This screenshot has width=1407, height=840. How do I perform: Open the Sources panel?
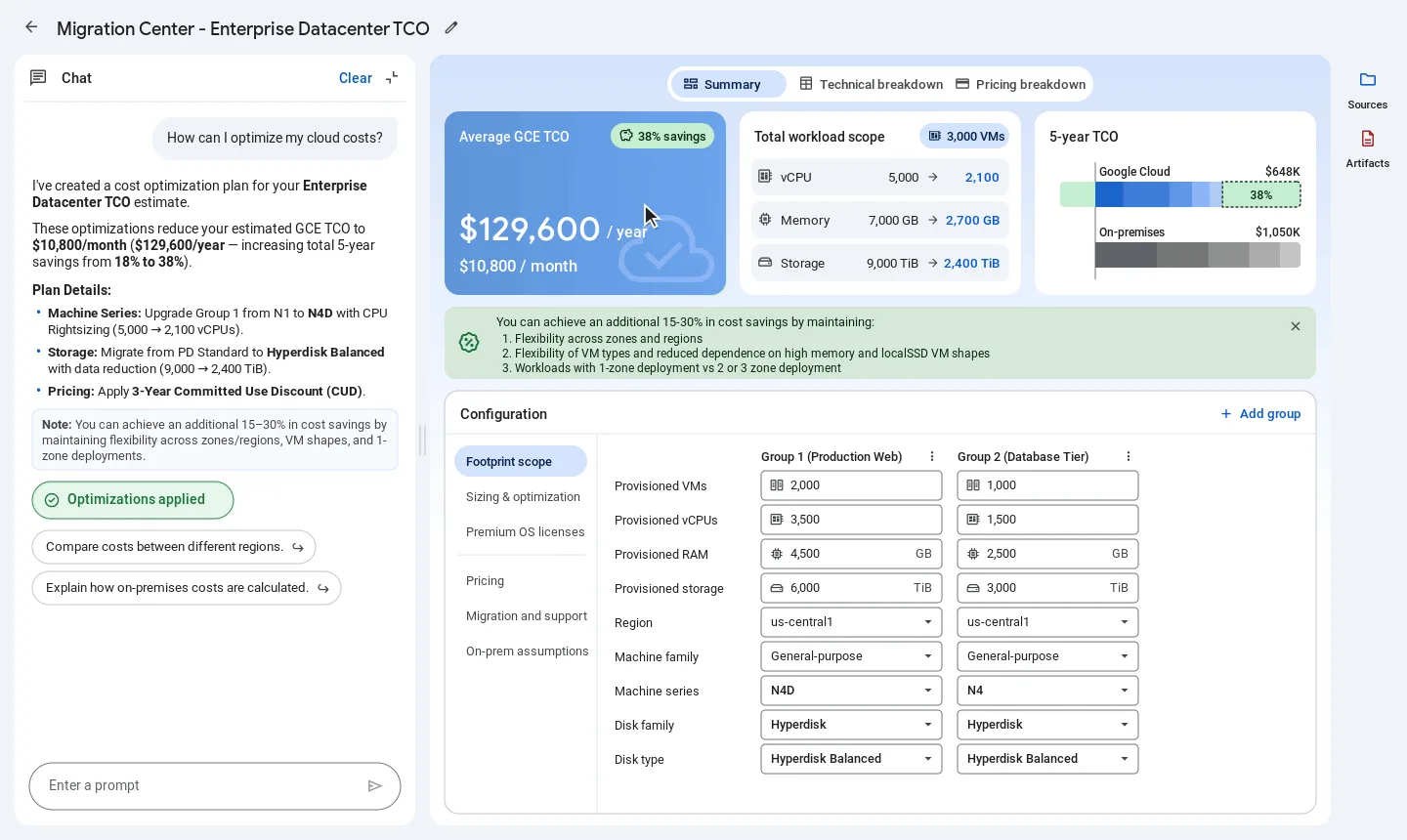[x=1368, y=89]
